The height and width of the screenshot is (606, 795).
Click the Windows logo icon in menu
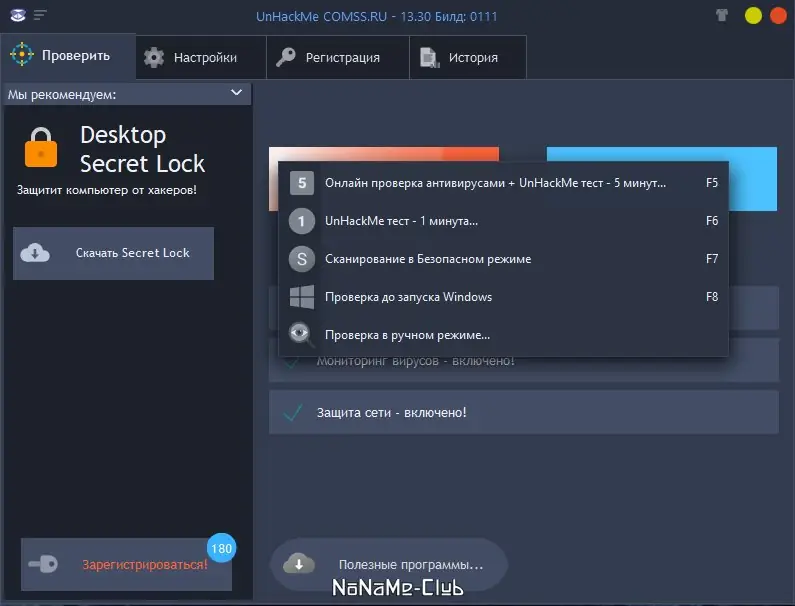302,297
